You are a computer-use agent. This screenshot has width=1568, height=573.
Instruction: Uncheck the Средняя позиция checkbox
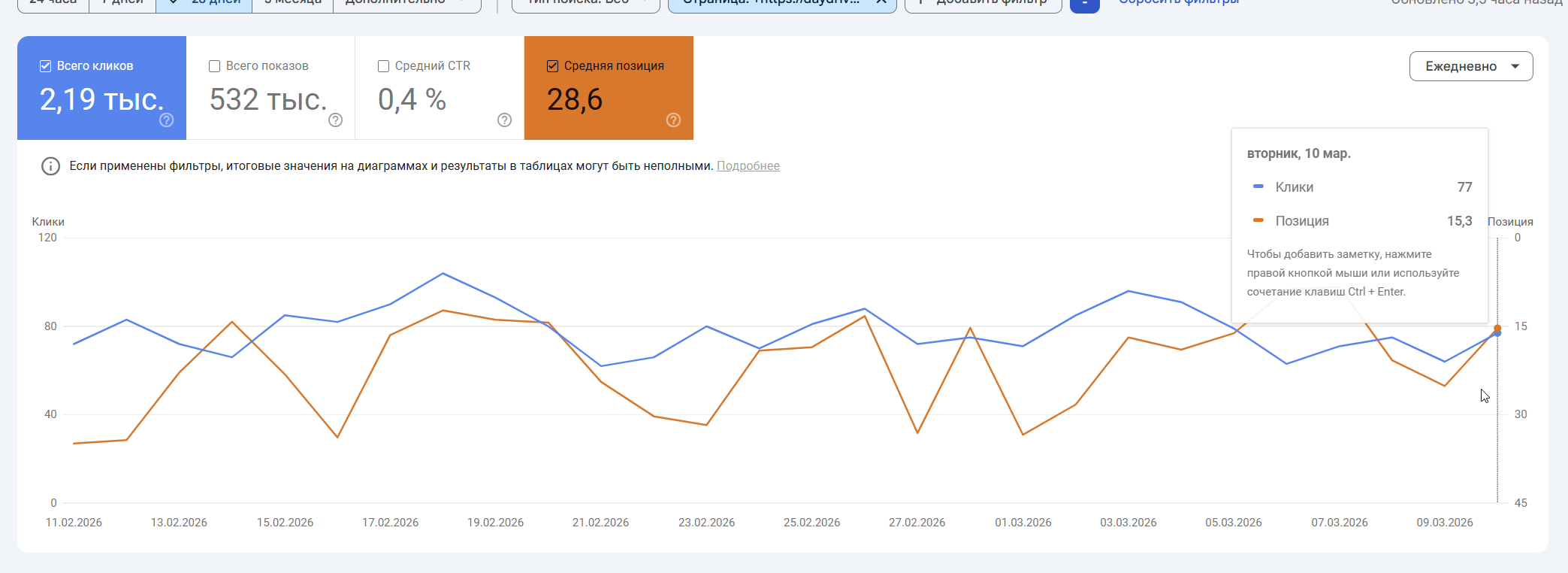552,66
